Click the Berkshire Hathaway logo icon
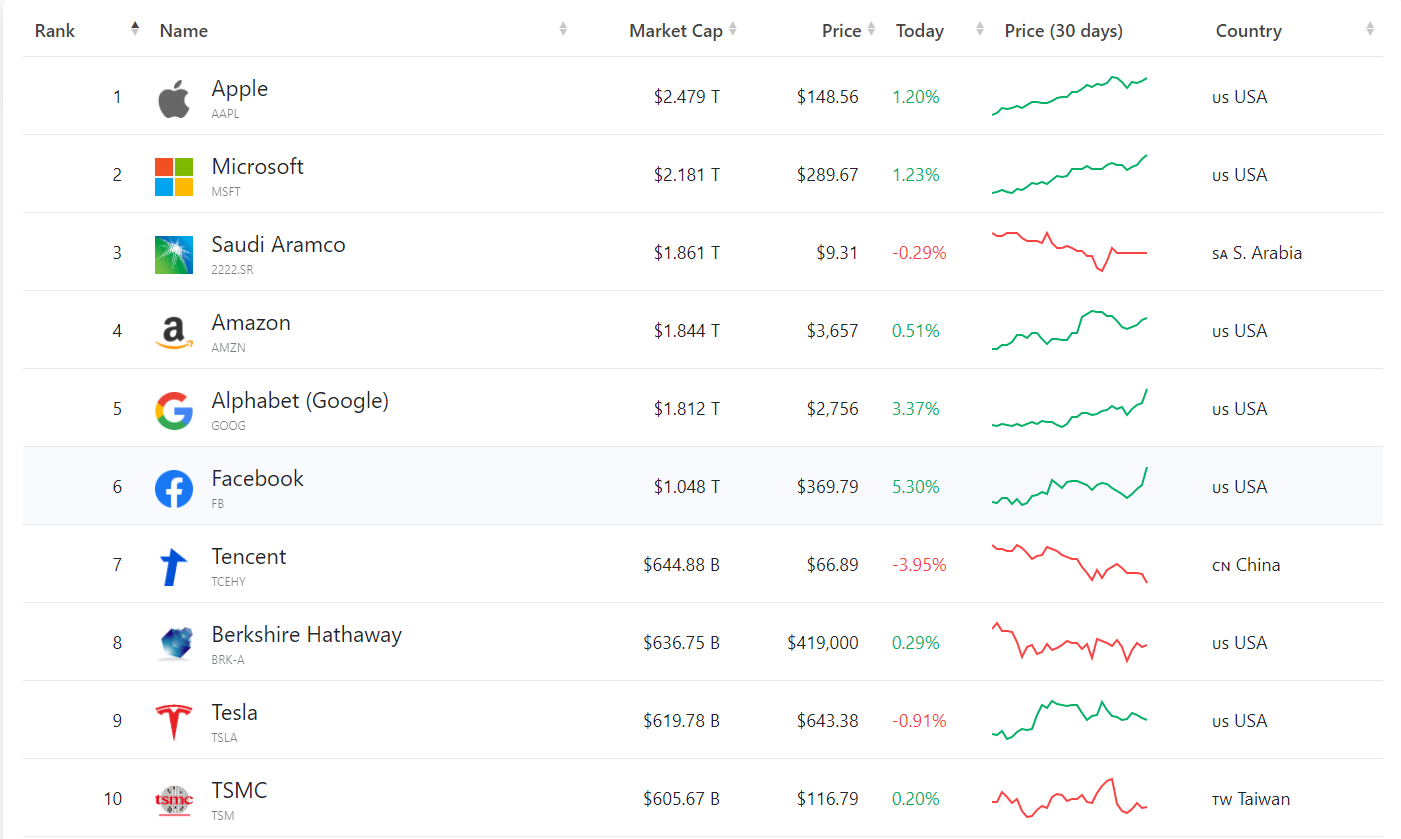The width and height of the screenshot is (1401, 839). point(174,645)
